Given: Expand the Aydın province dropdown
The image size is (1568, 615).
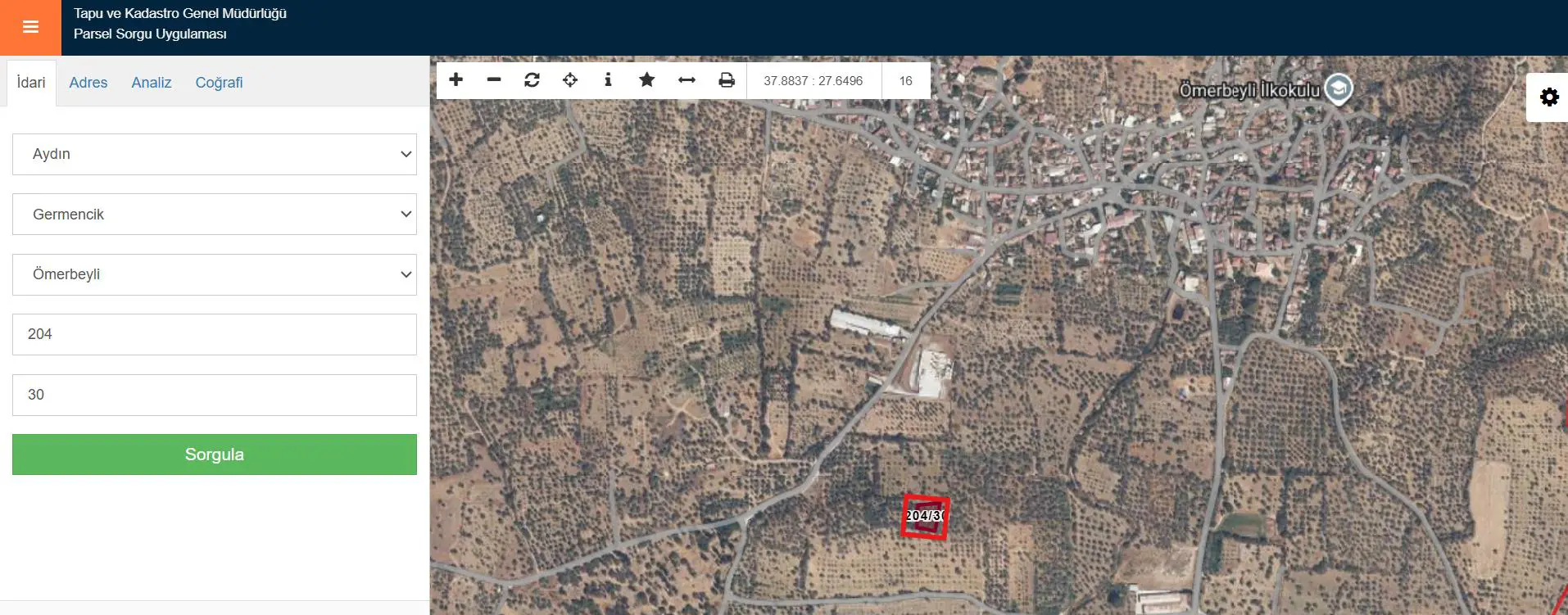Looking at the screenshot, I should [215, 154].
